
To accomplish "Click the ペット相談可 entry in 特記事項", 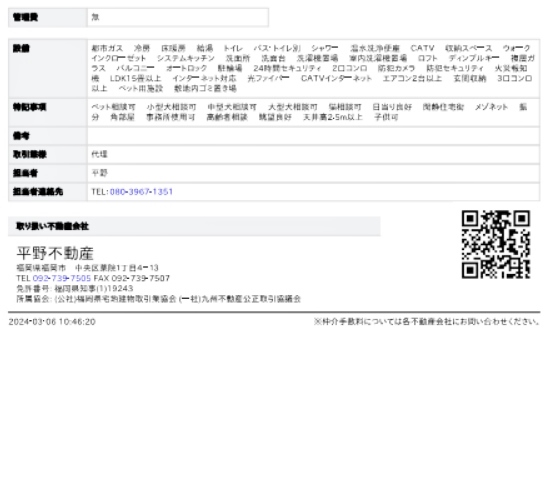I will (113, 107).
